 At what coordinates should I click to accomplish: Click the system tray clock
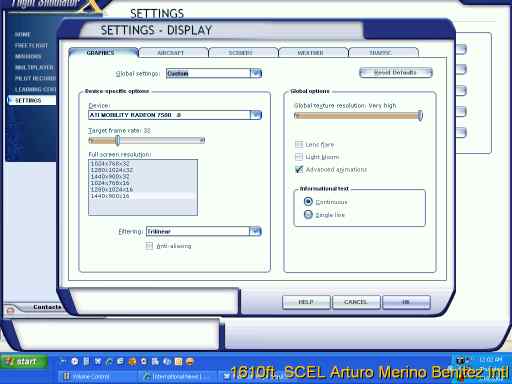[x=491, y=359]
